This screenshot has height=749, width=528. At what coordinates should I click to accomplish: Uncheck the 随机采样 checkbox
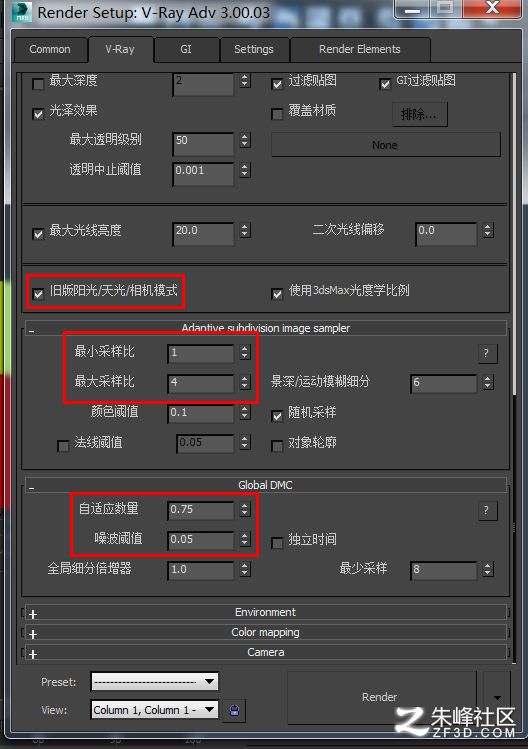point(277,416)
